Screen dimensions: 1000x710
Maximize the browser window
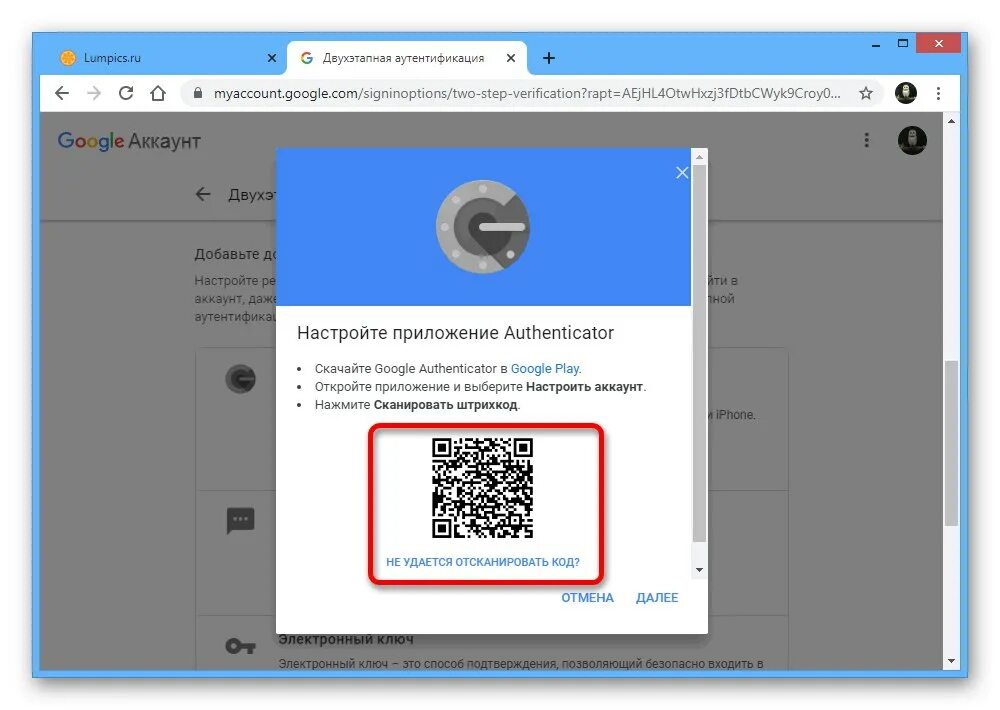pyautogui.click(x=902, y=43)
